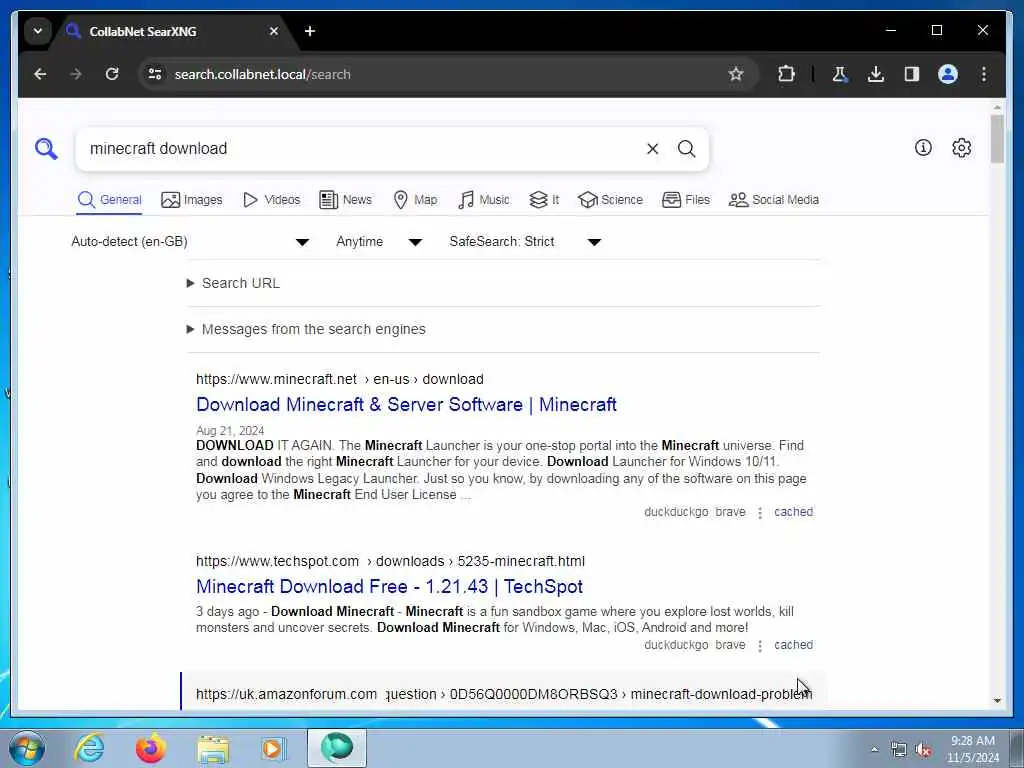Open Windows Media Player on taskbar
The width and height of the screenshot is (1024, 768).
click(272, 748)
